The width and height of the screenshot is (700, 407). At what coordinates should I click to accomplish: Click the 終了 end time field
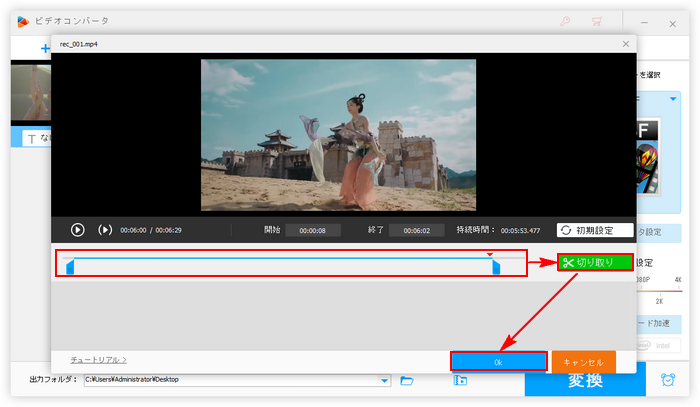(x=416, y=230)
